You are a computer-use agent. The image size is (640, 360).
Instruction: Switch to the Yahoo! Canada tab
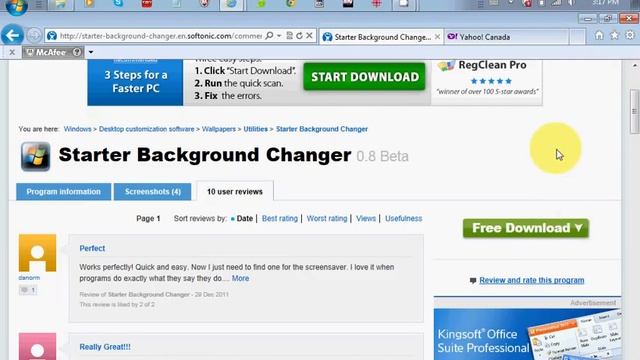[506, 37]
